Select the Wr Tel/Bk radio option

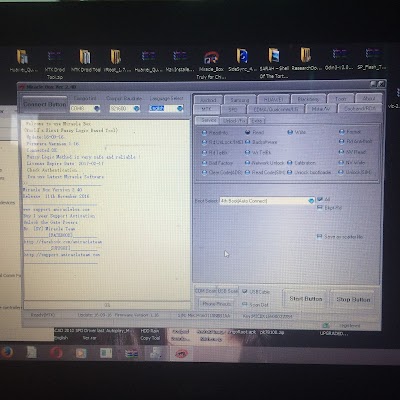(x=258, y=152)
